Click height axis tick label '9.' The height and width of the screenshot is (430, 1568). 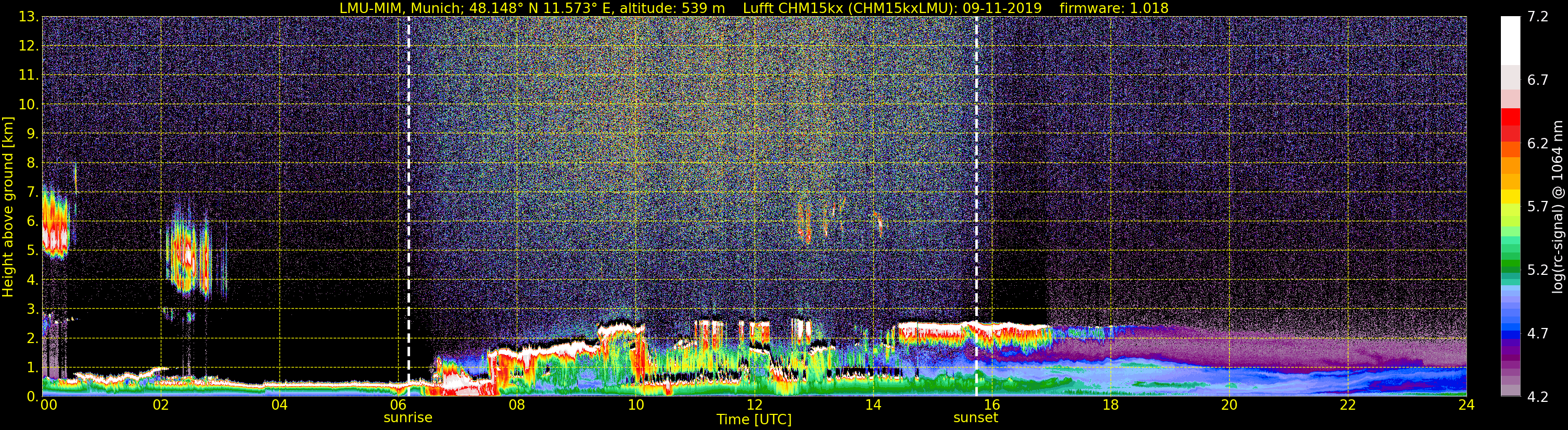tap(33, 133)
